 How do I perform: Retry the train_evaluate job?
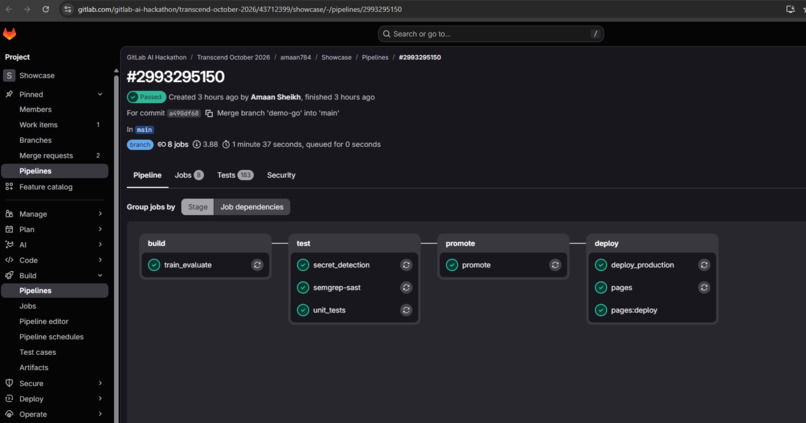coord(257,265)
